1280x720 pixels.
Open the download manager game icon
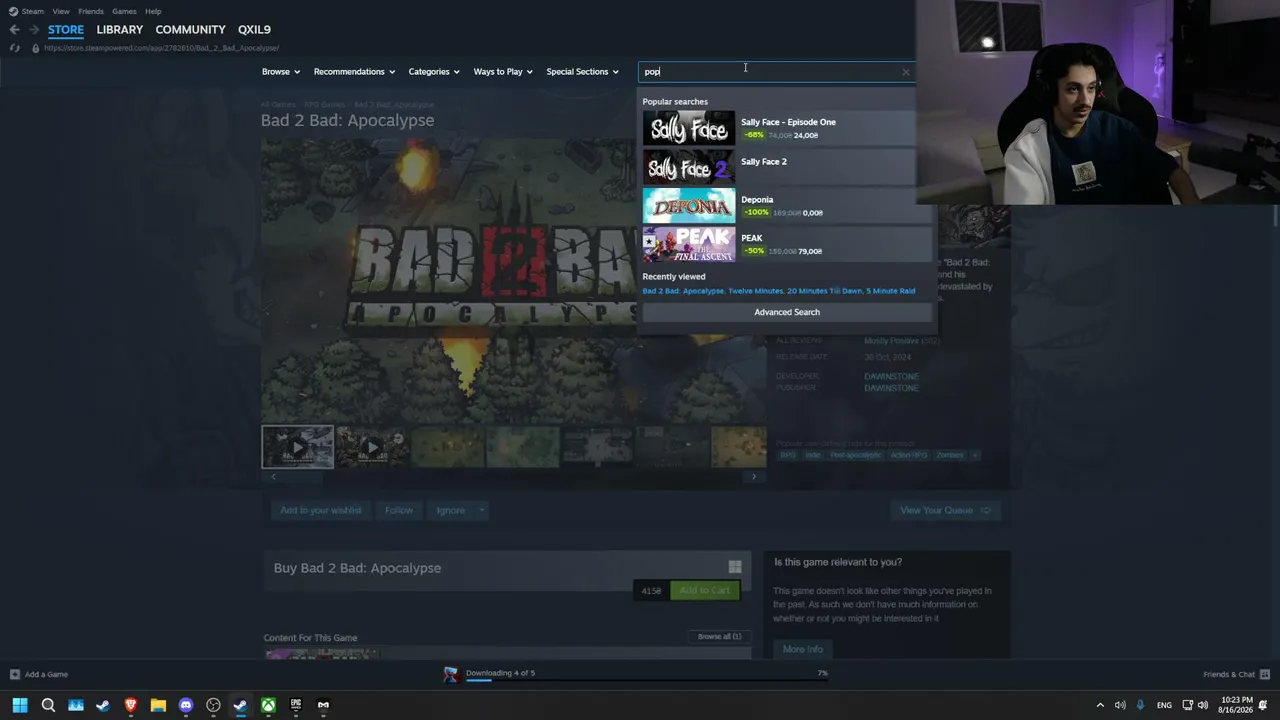tap(451, 674)
